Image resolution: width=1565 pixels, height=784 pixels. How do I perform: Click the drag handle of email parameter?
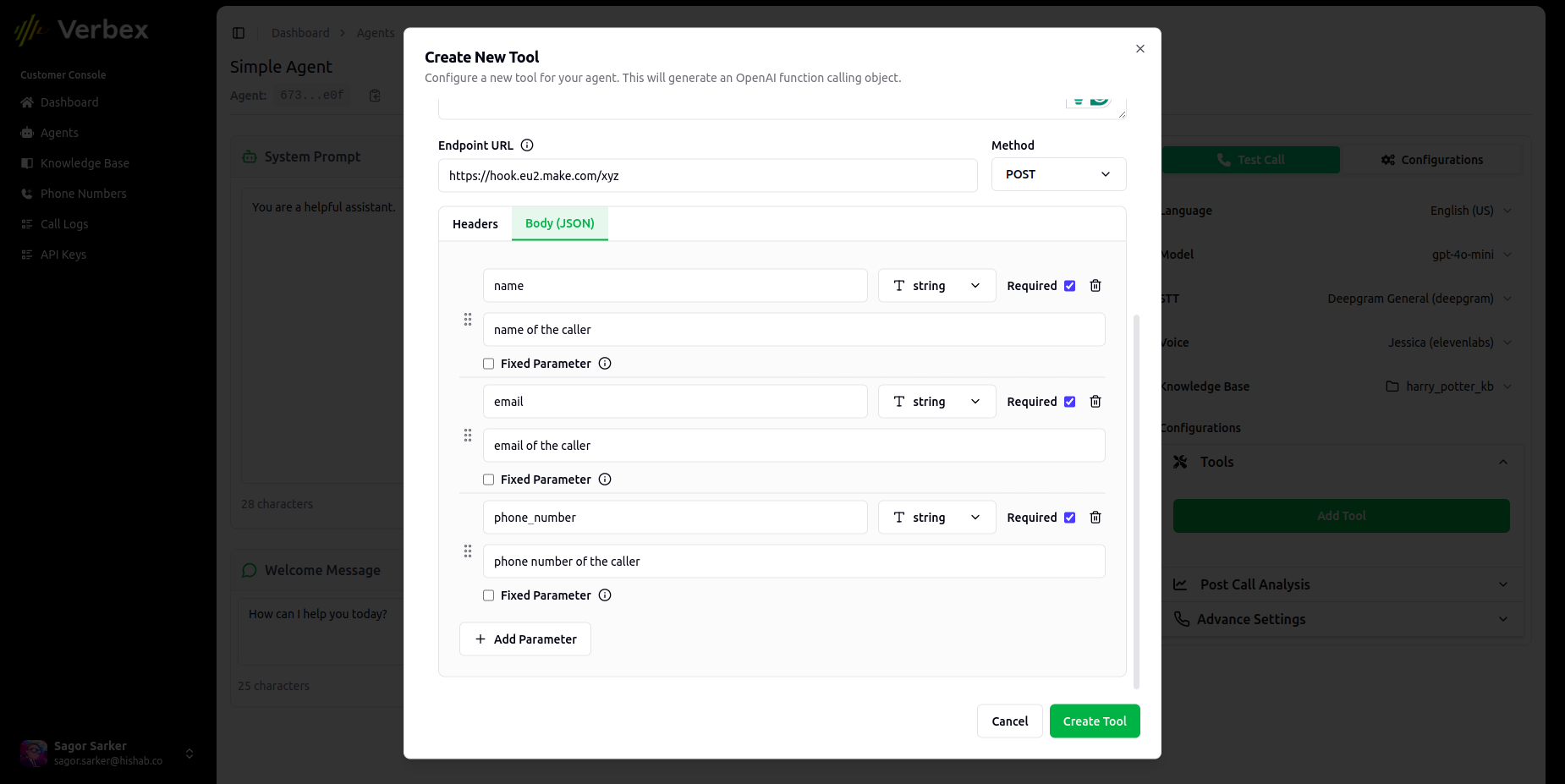[468, 436]
